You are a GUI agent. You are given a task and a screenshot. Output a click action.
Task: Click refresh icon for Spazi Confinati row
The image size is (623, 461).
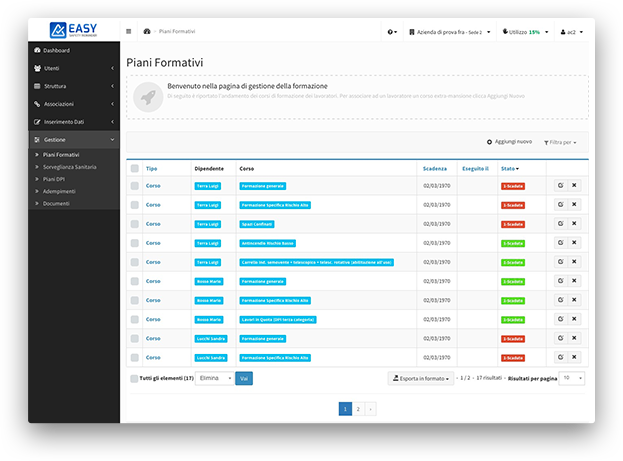[x=561, y=223]
